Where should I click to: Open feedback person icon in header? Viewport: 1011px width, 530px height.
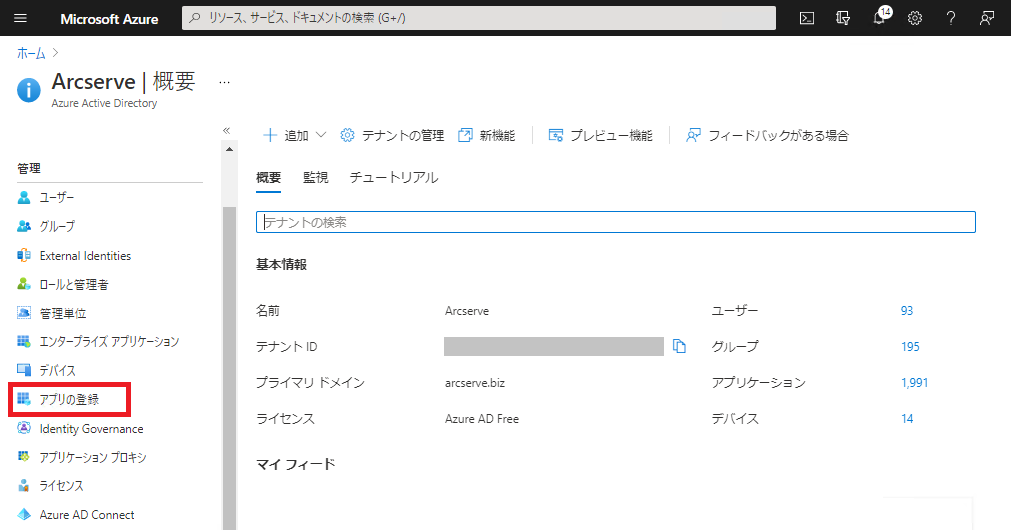(986, 18)
